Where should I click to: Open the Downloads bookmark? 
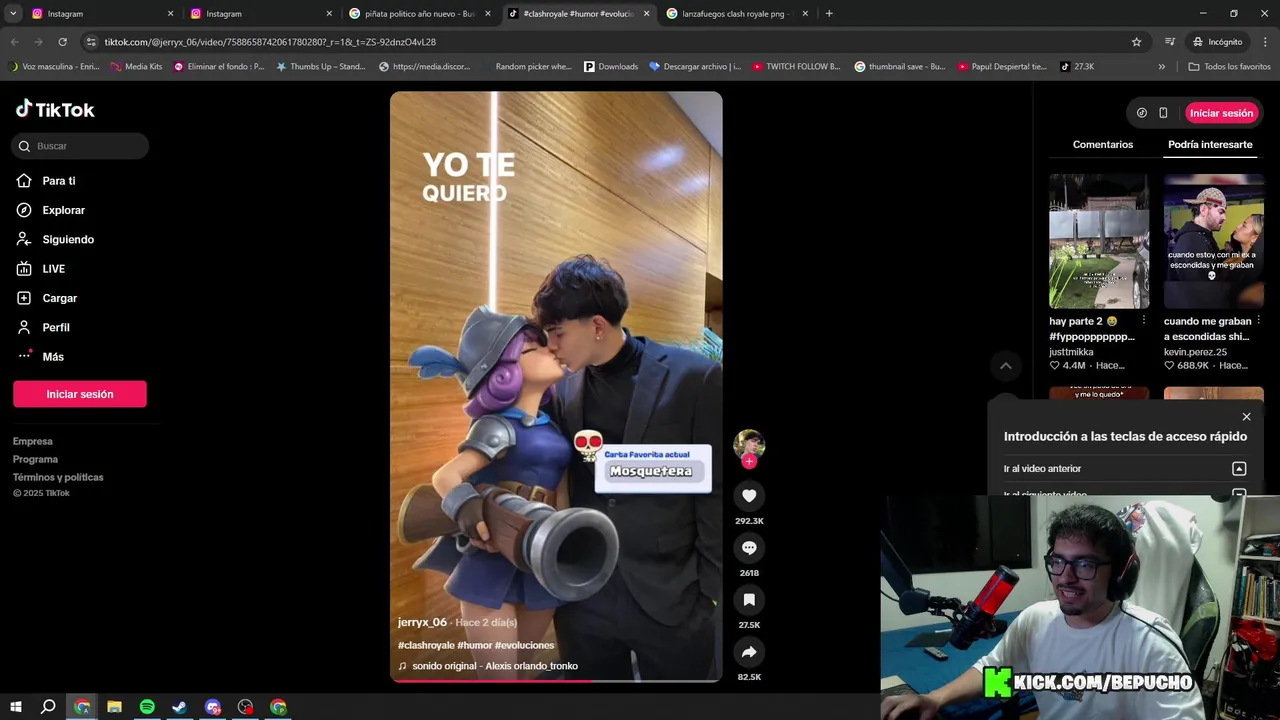pos(610,67)
